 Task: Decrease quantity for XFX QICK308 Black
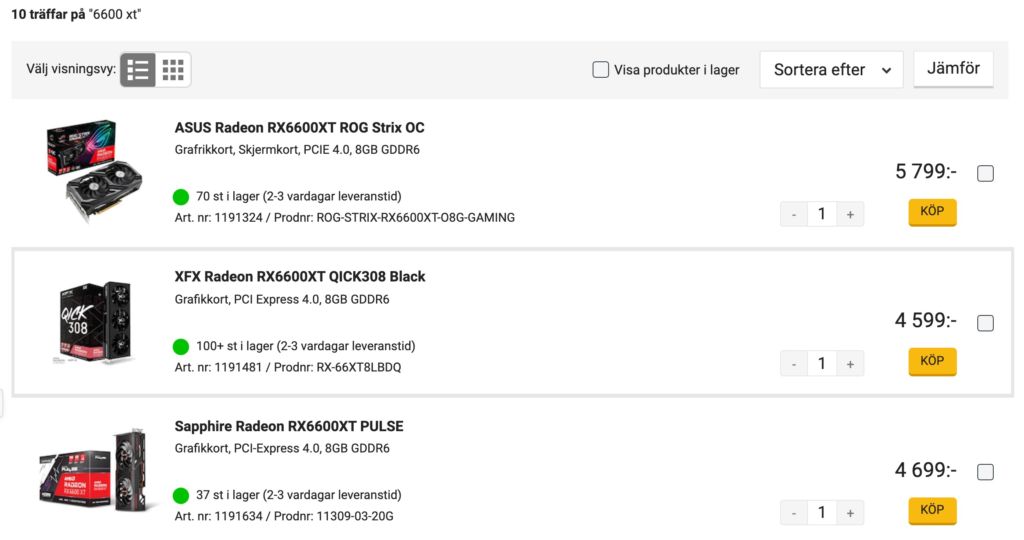click(x=794, y=364)
